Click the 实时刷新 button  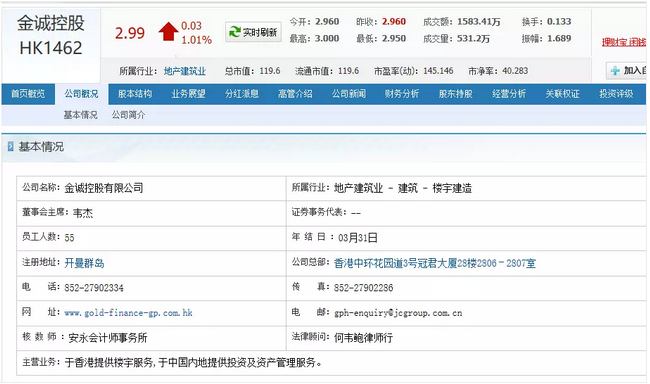coord(253,32)
